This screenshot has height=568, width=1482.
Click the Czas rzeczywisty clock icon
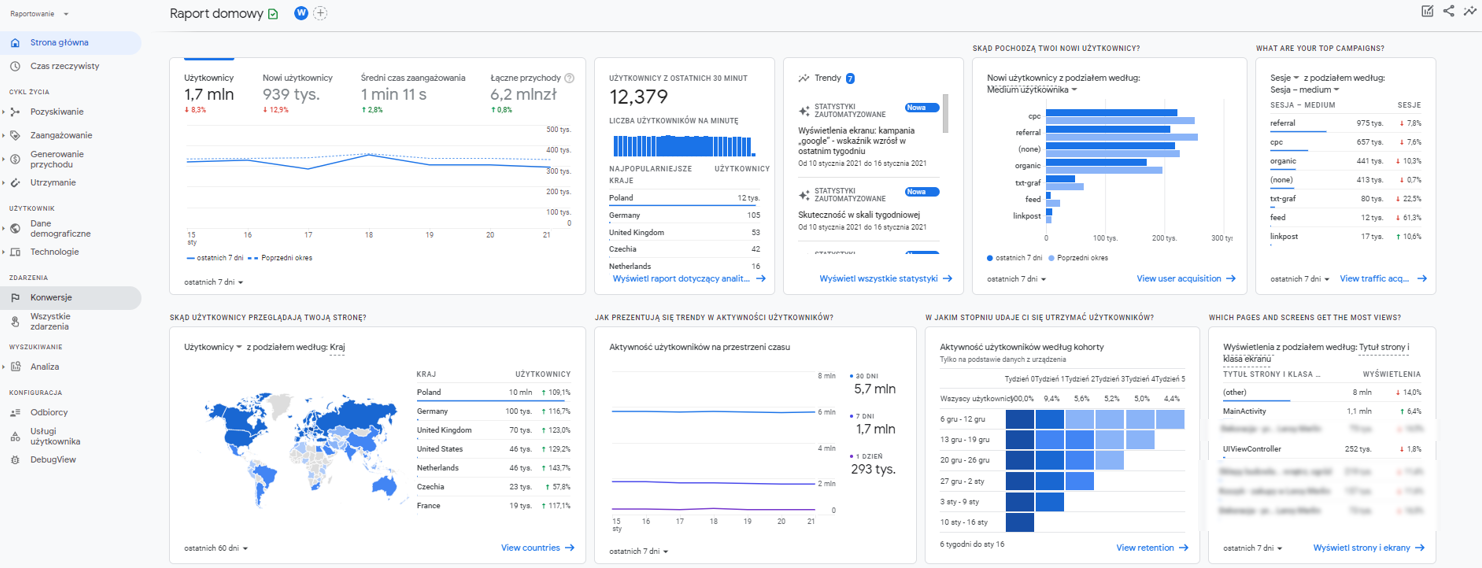pyautogui.click(x=15, y=66)
